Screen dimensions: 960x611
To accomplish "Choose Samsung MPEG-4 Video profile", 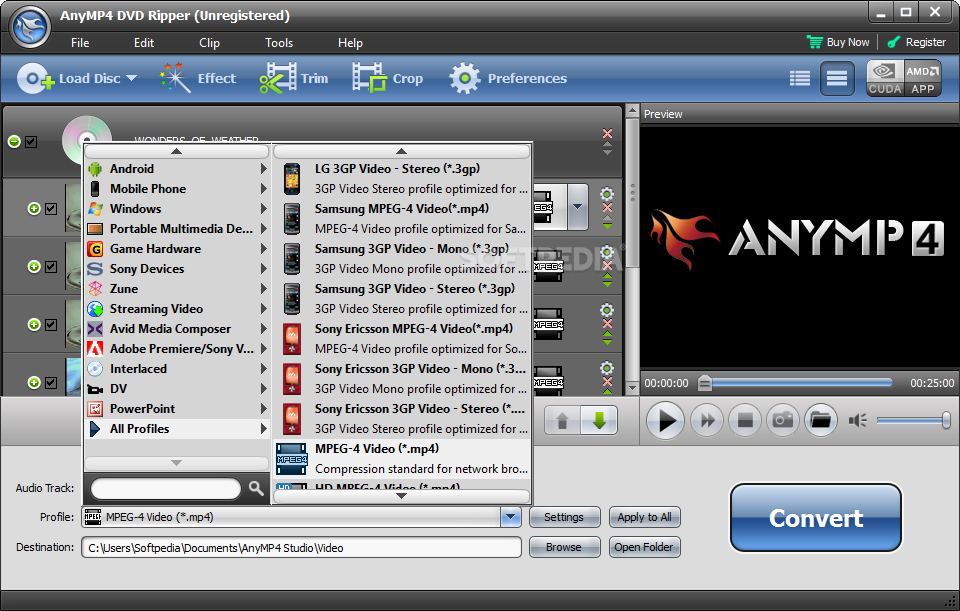I will click(402, 219).
